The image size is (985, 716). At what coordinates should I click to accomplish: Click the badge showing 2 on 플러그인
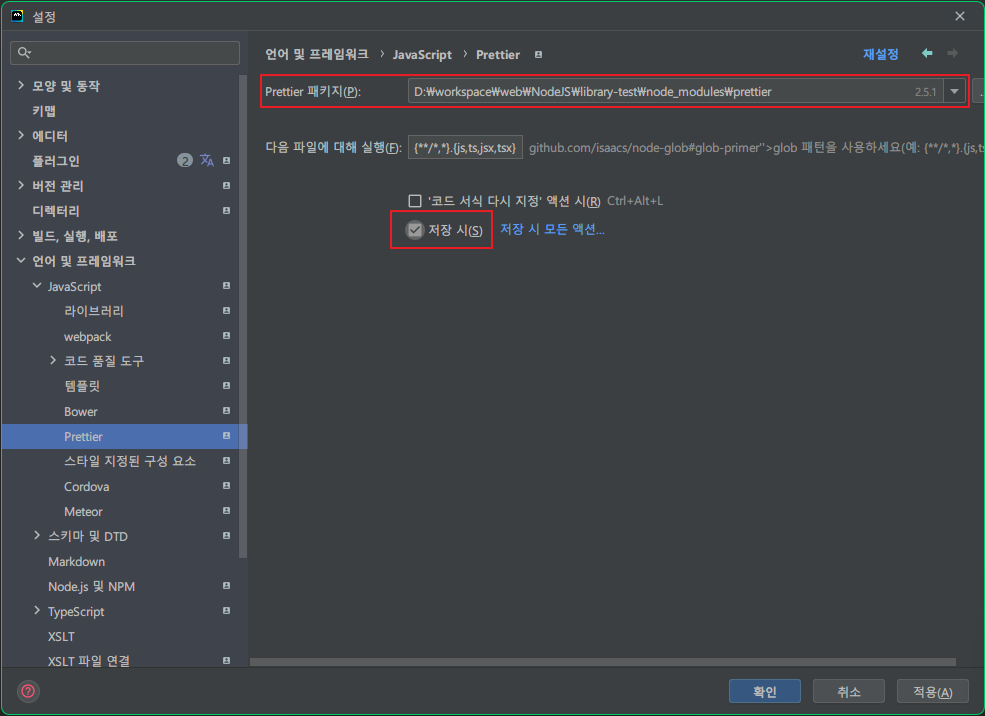tap(184, 161)
